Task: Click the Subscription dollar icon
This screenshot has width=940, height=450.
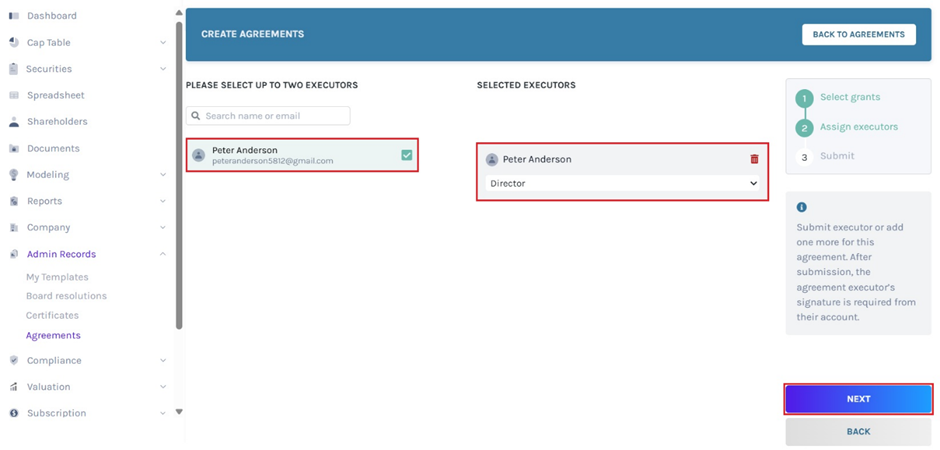Action: tap(14, 413)
